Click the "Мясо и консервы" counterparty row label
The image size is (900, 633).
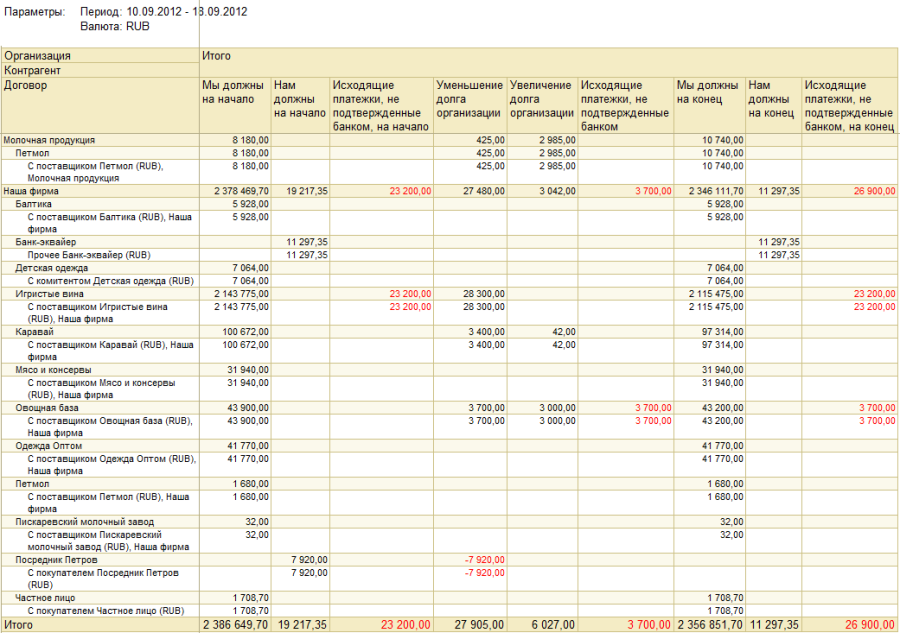click(53, 370)
